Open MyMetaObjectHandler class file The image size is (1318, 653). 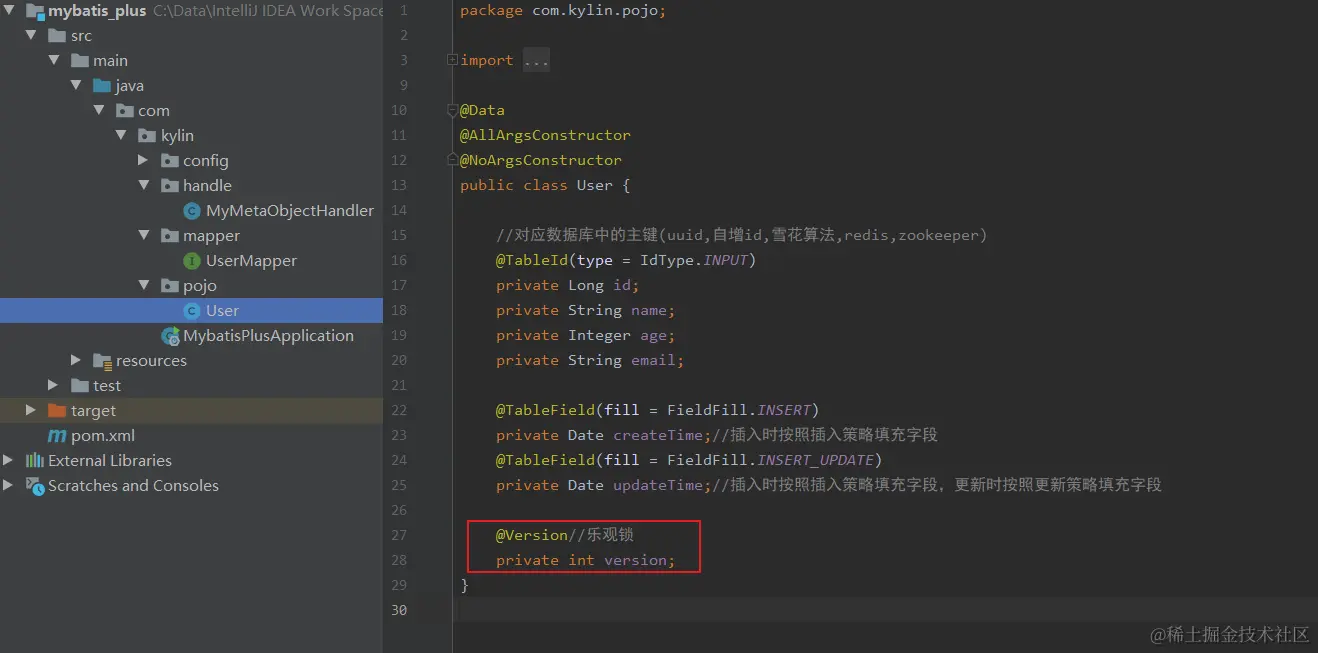pyautogui.click(x=290, y=211)
